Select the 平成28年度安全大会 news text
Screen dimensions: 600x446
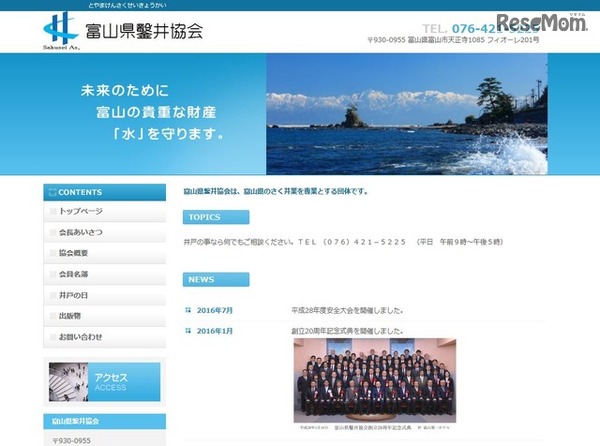point(347,310)
